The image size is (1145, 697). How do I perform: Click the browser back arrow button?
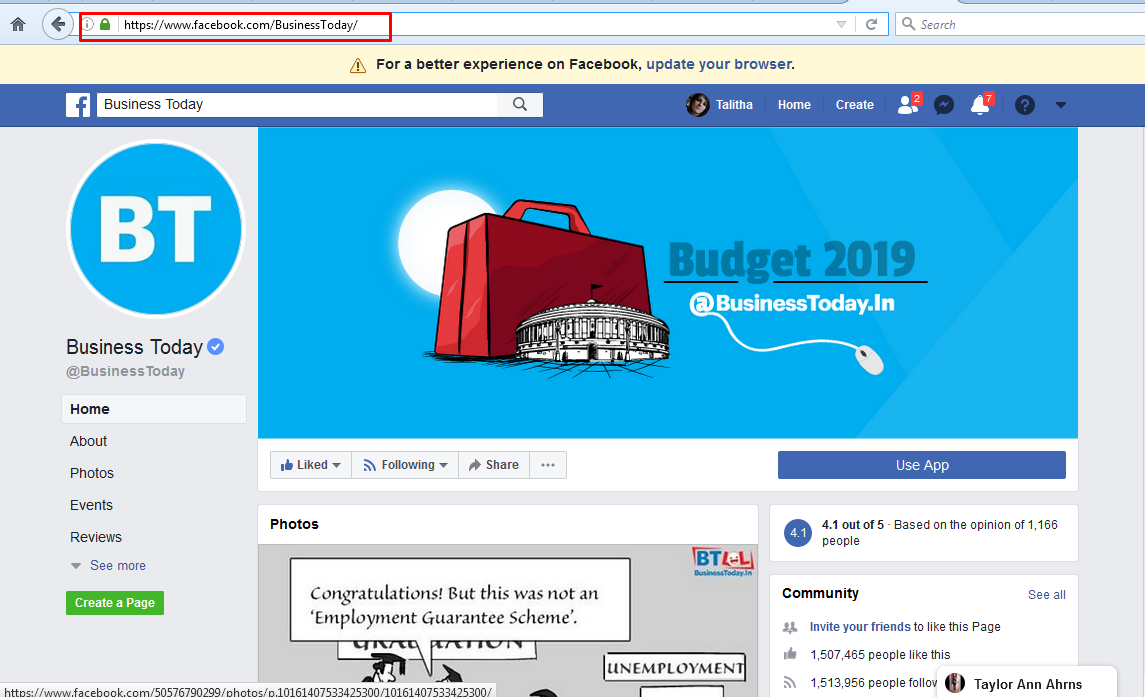(x=58, y=24)
